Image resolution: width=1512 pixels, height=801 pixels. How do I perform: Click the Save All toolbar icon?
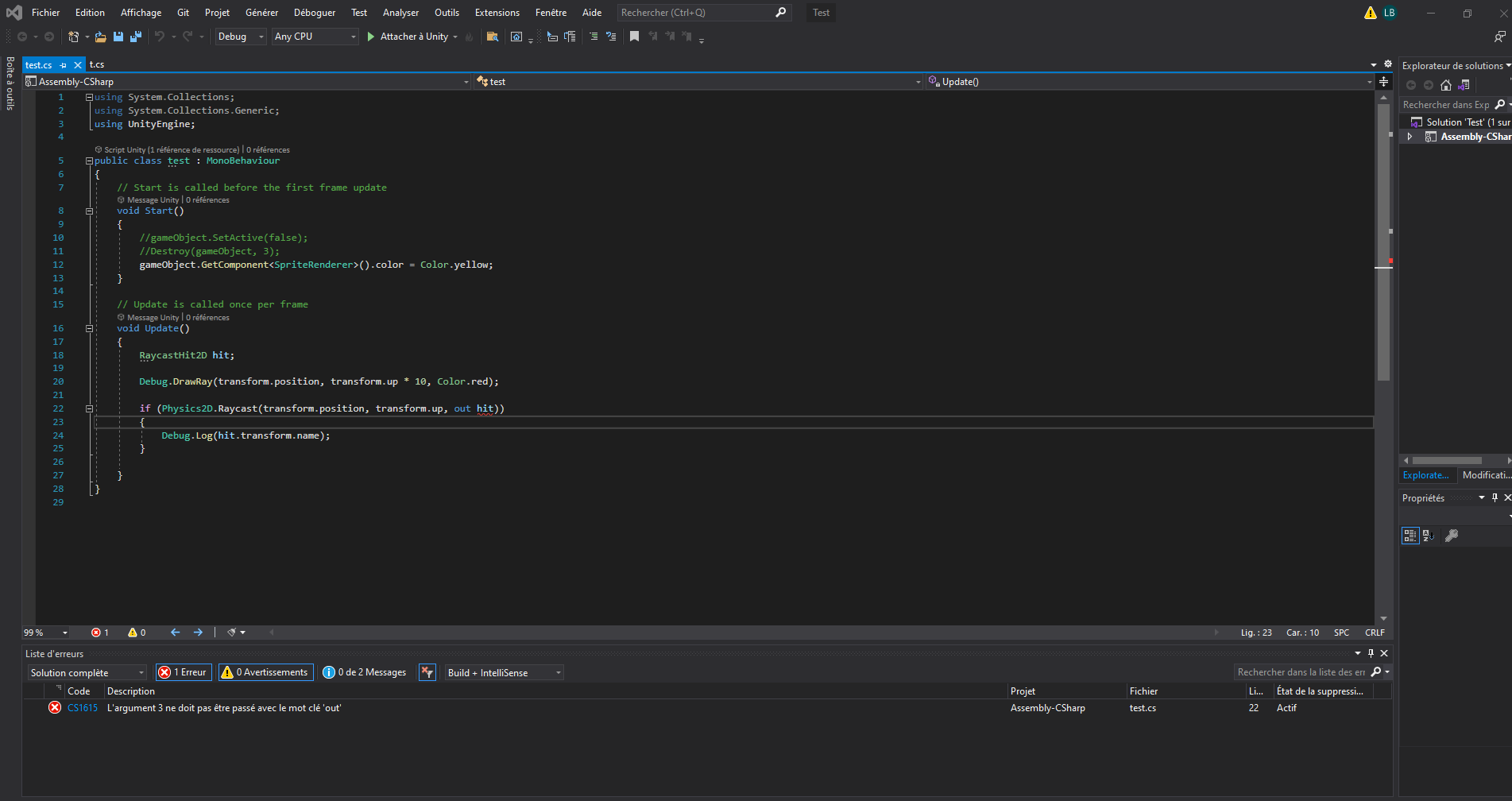(x=136, y=37)
